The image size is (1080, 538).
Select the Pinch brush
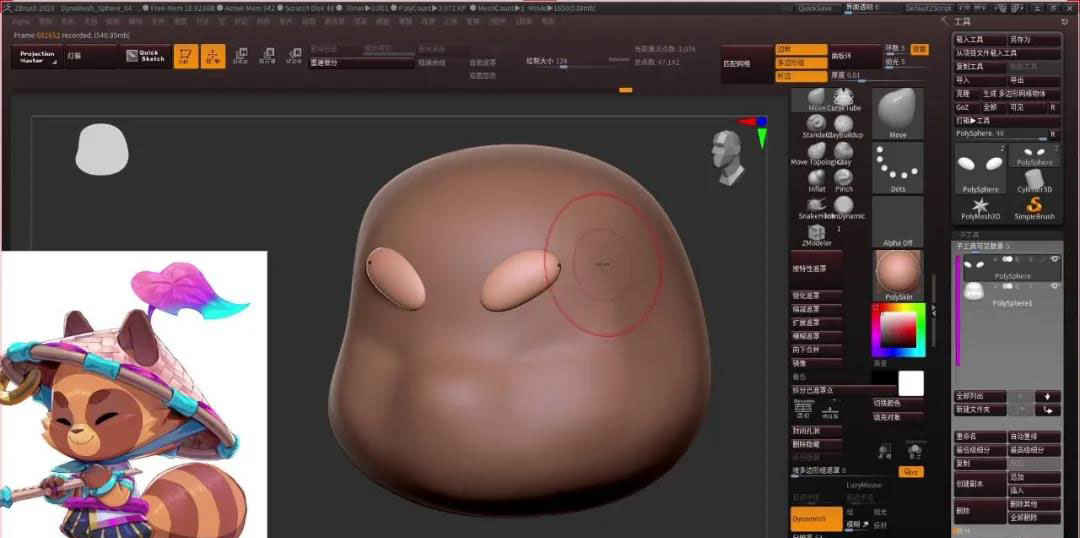(844, 180)
